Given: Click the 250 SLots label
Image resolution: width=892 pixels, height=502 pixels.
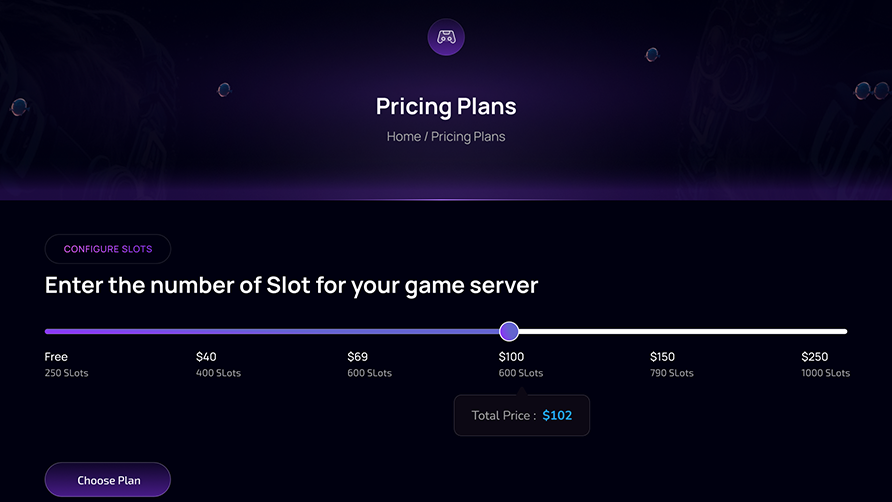Looking at the screenshot, I should click(67, 373).
